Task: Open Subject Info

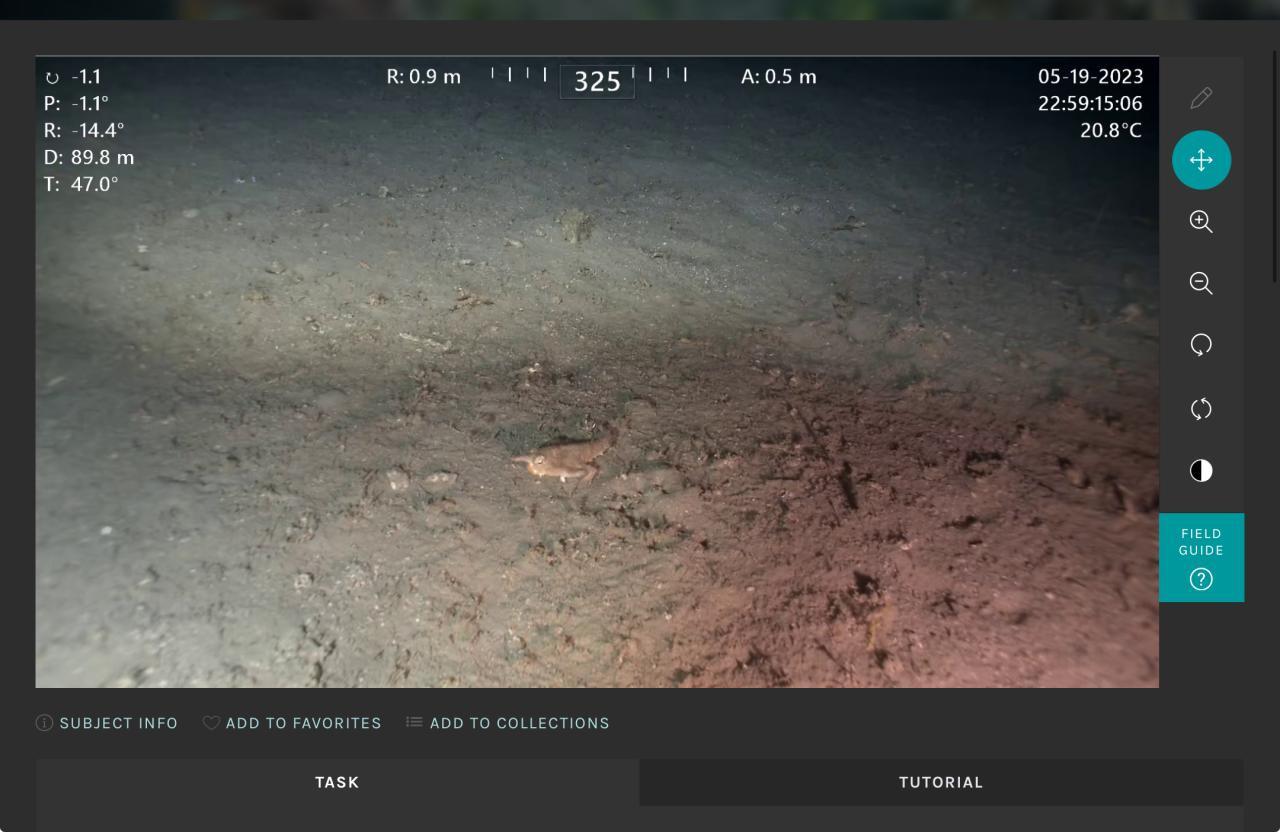Action: [107, 723]
